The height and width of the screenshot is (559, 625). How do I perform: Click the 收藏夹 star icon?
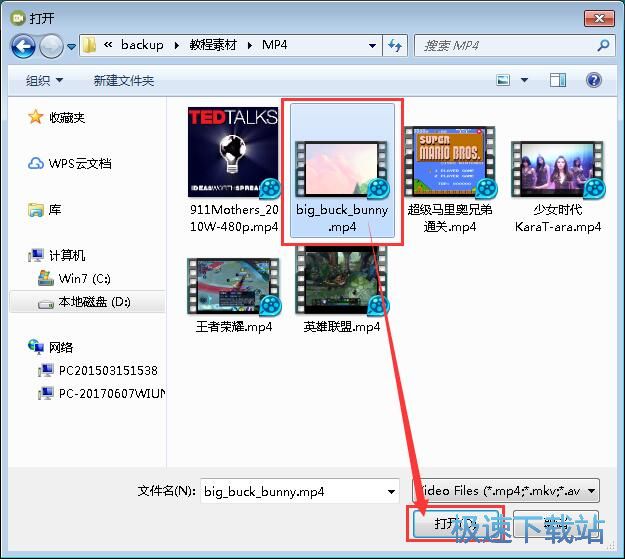[35, 117]
